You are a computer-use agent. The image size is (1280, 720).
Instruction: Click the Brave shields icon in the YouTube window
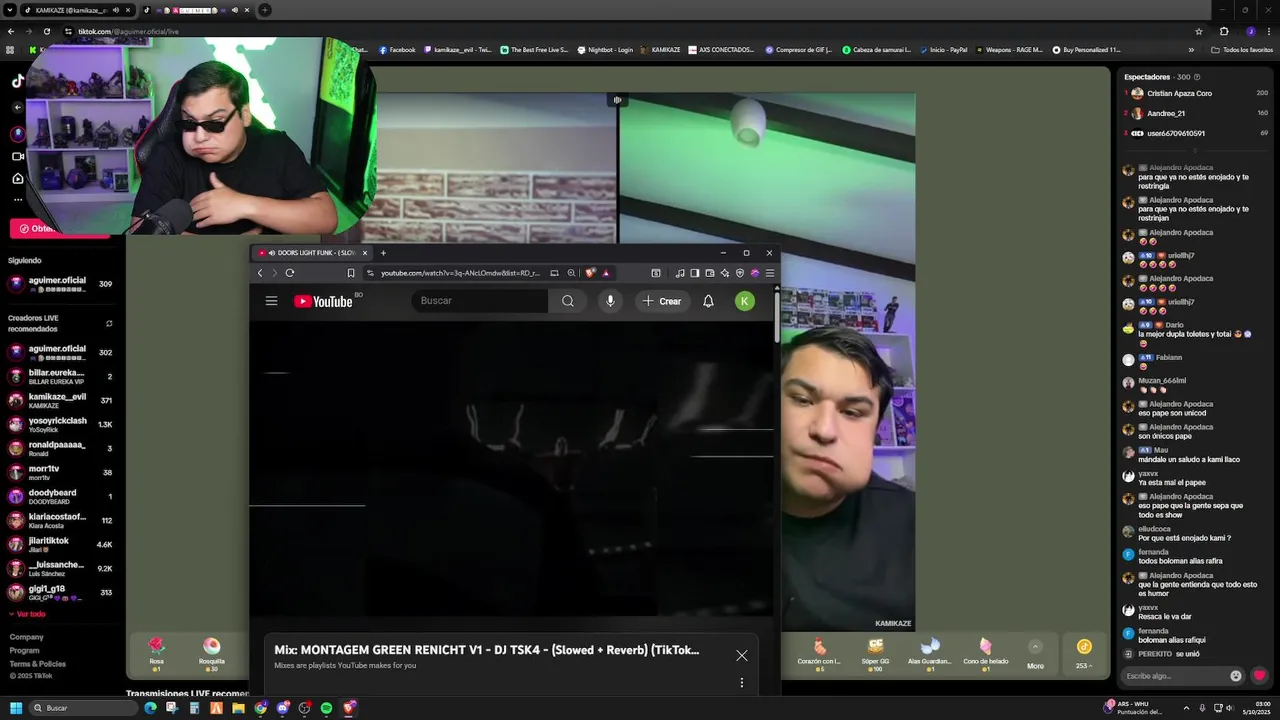pyautogui.click(x=590, y=273)
